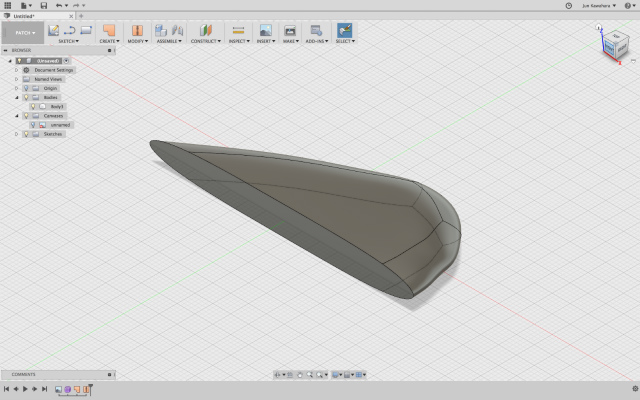The height and width of the screenshot is (400, 640).
Task: Select the Pan hand tool
Action: (300, 375)
